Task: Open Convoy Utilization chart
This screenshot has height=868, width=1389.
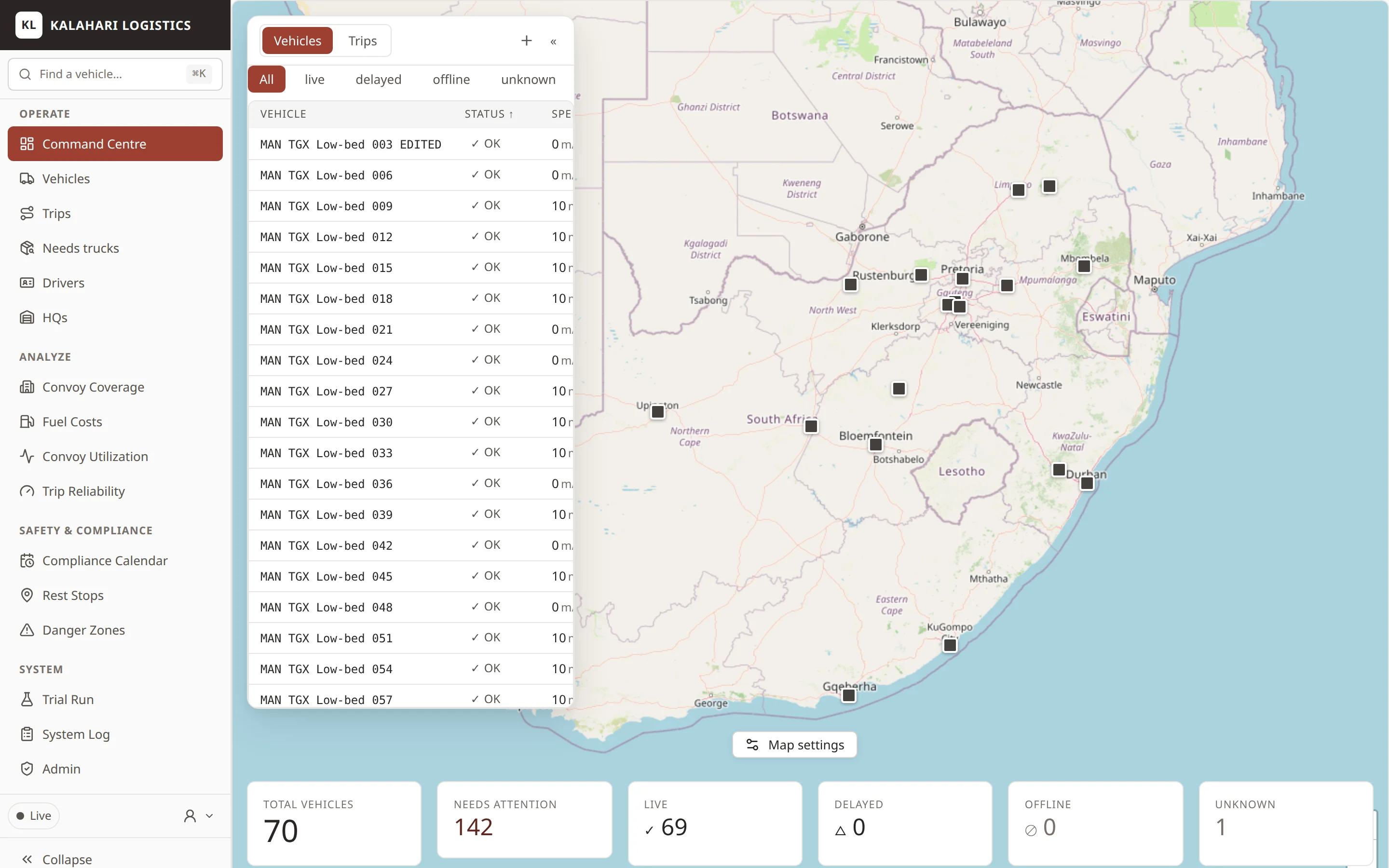Action: point(115,456)
